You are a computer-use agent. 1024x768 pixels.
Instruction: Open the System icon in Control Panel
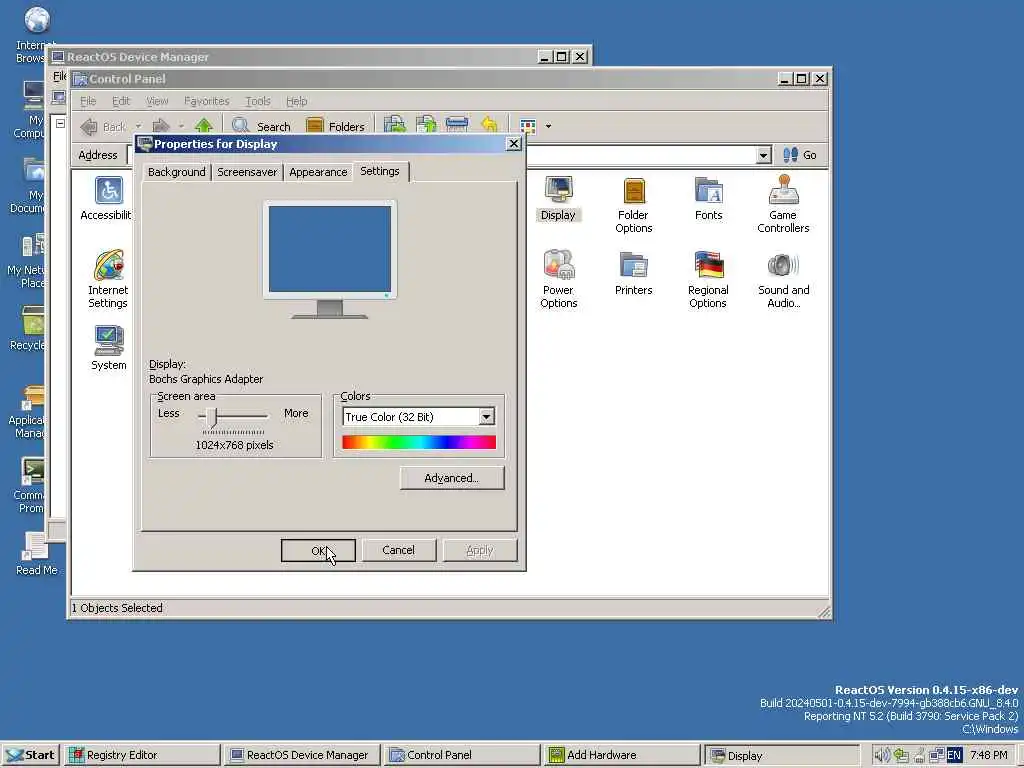pos(108,348)
